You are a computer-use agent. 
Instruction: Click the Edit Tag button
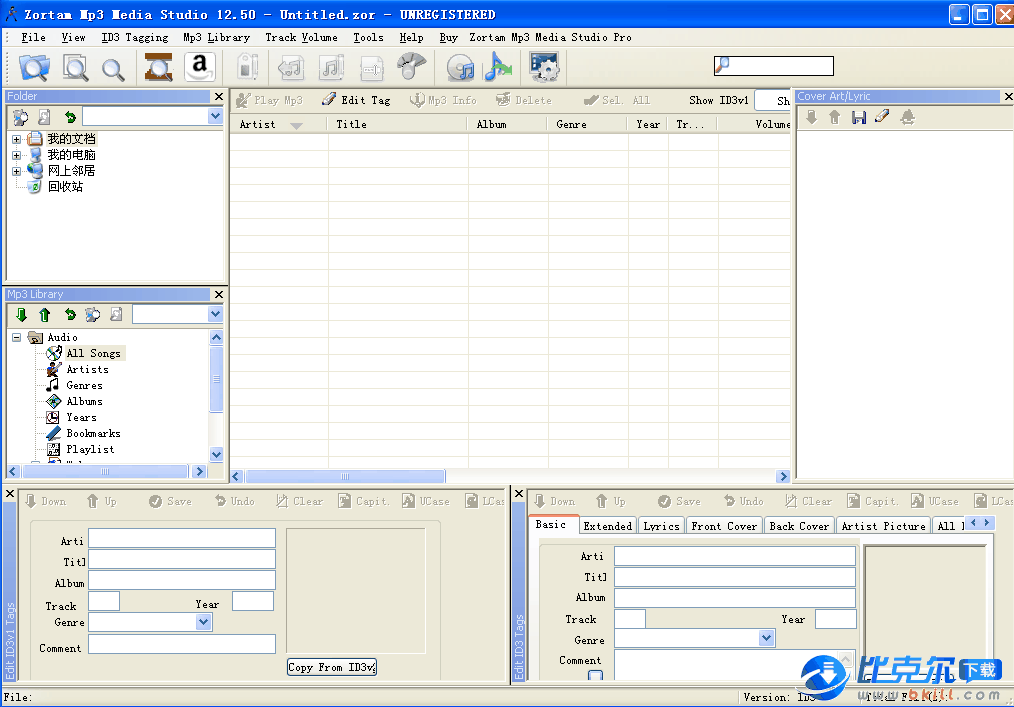356,100
